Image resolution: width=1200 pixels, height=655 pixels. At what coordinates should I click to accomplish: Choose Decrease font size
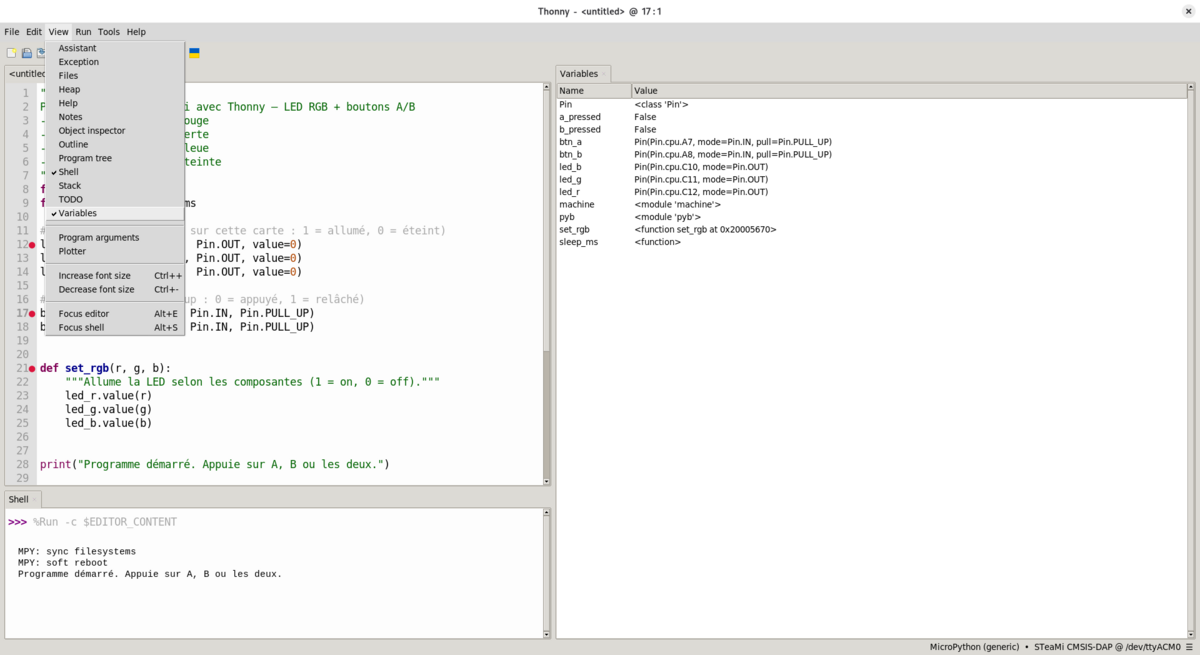click(115, 289)
